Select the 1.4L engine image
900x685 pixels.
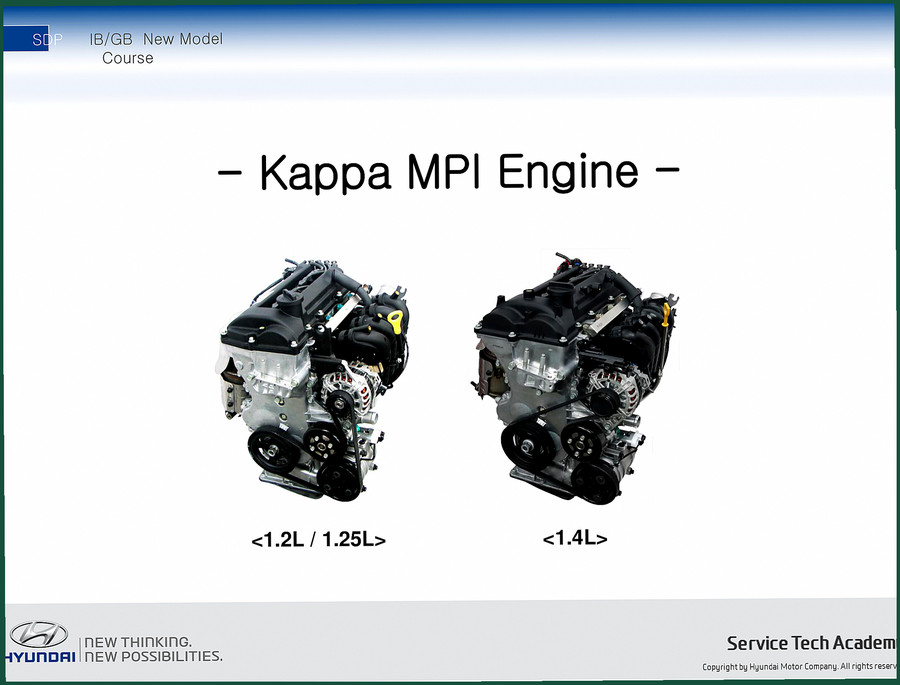575,378
